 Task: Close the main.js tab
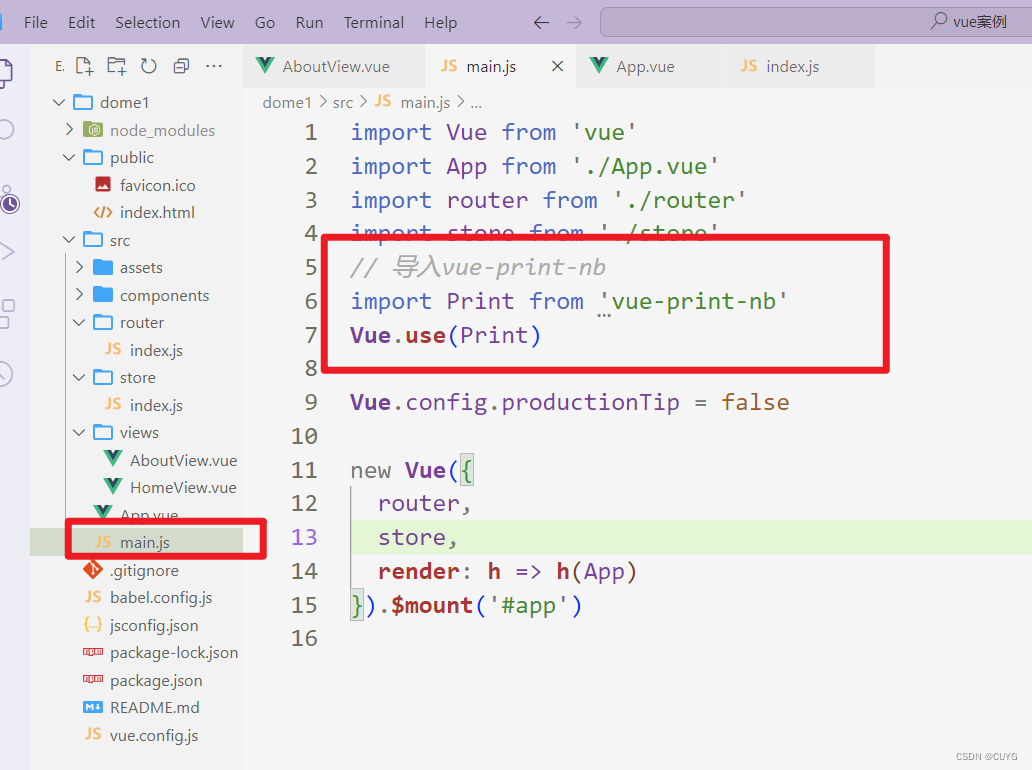[x=557, y=67]
